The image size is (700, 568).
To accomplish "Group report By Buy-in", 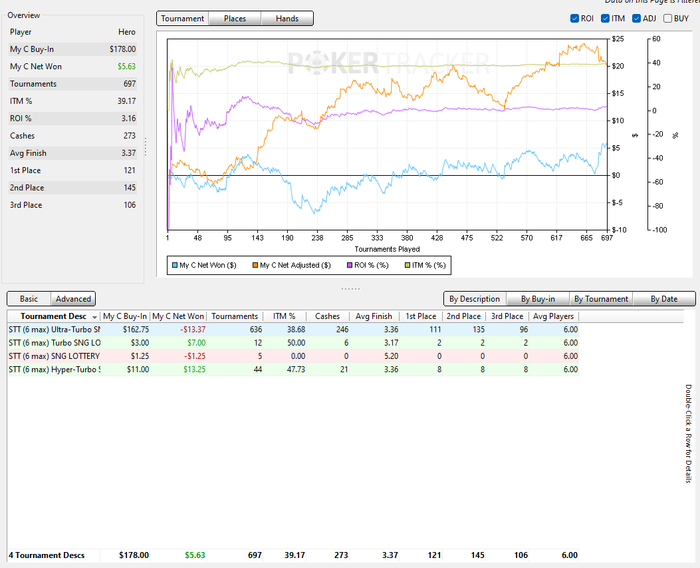I will coord(538,299).
